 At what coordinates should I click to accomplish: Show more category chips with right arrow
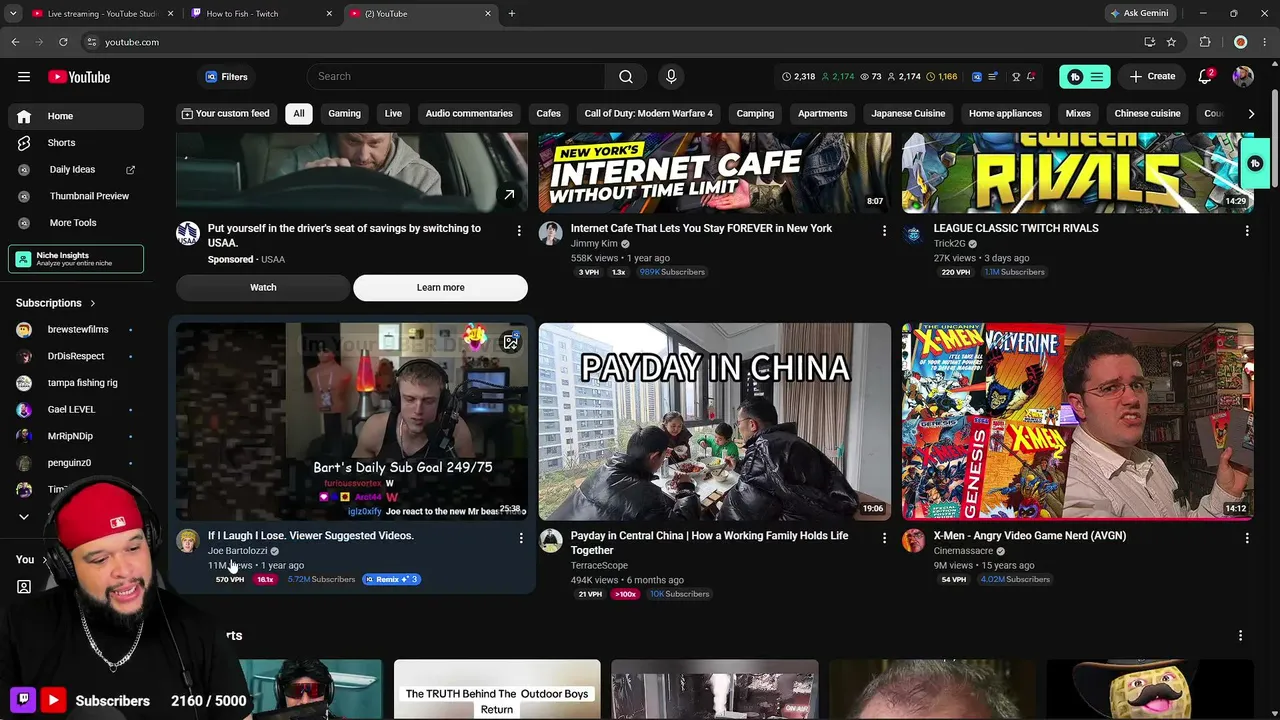click(x=1251, y=114)
